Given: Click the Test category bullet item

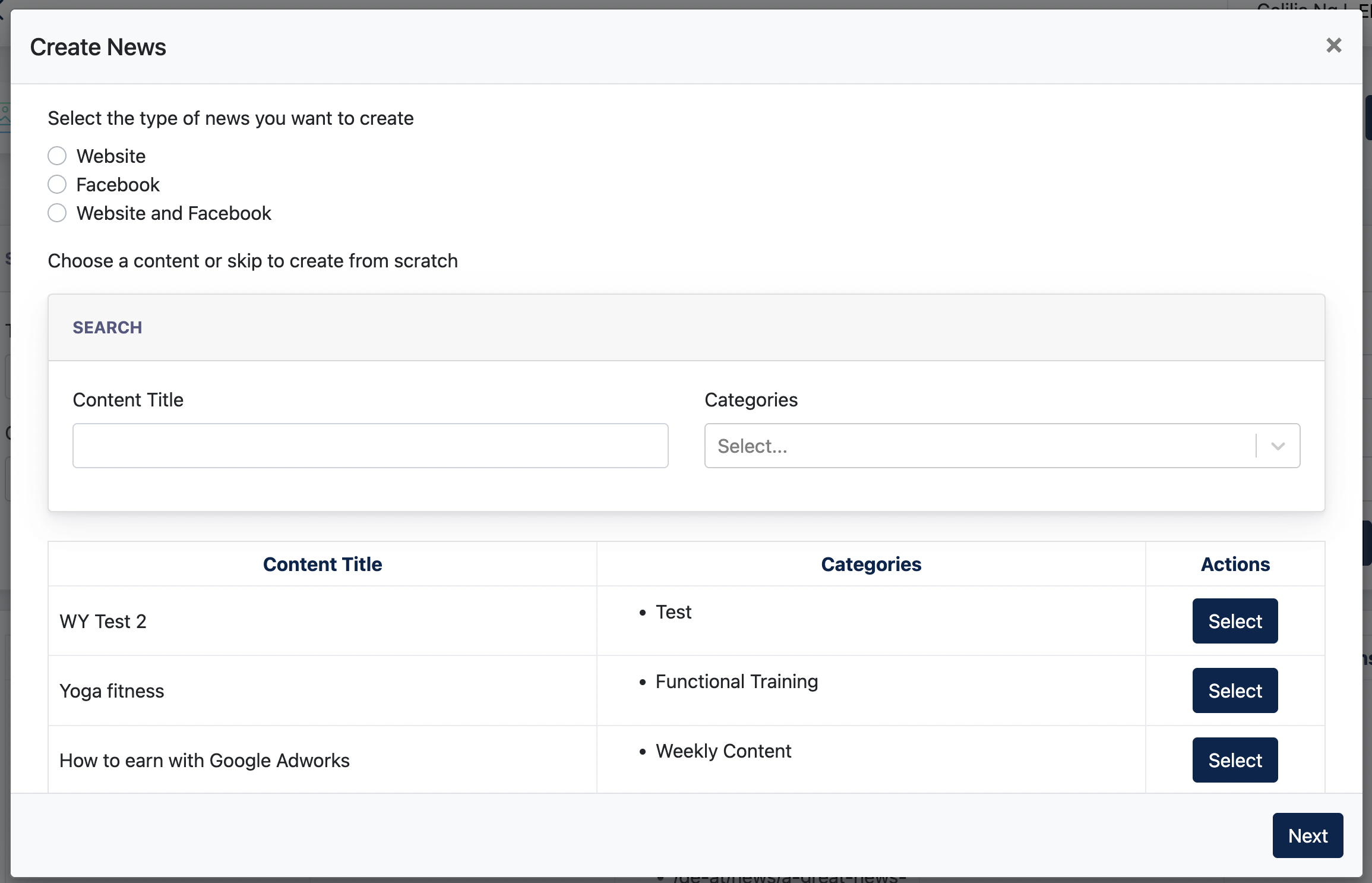Looking at the screenshot, I should [x=674, y=612].
